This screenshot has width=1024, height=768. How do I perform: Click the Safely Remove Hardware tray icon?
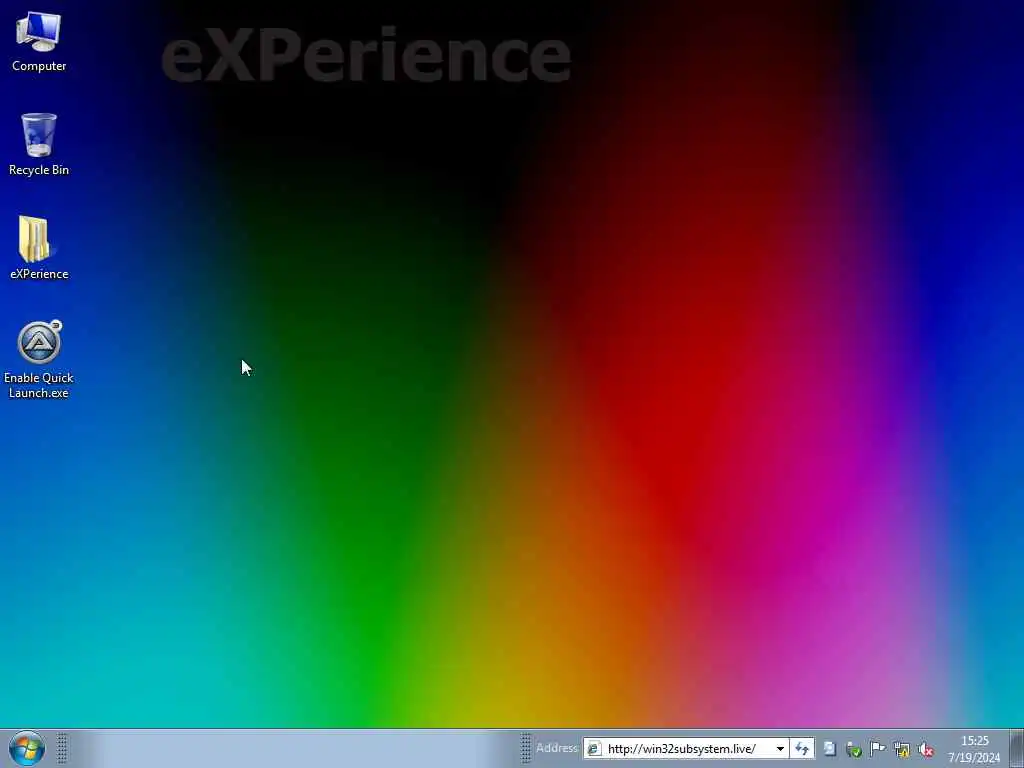point(854,749)
